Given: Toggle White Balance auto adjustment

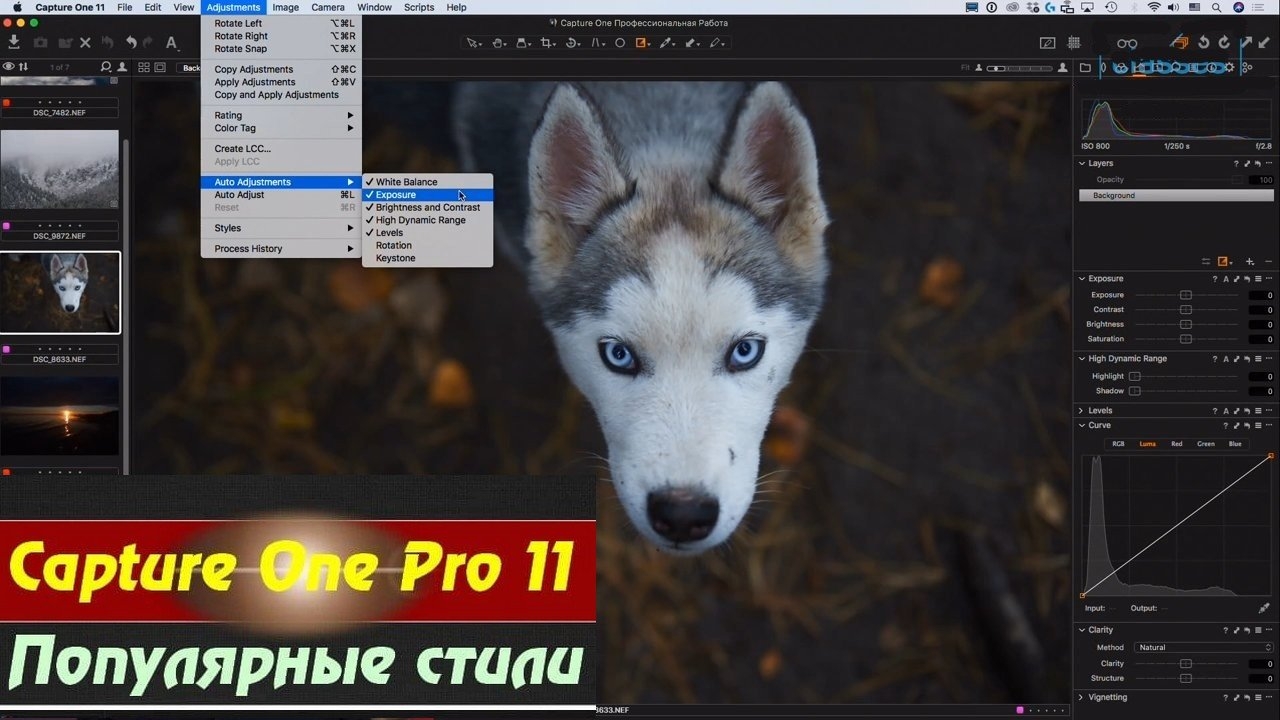Looking at the screenshot, I should [x=427, y=182].
